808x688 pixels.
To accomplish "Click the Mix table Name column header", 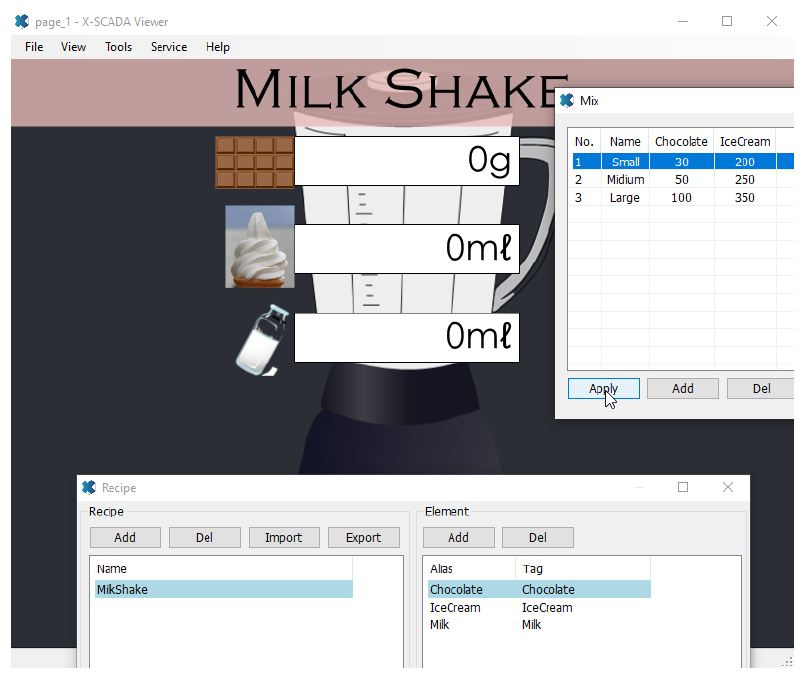I will point(625,141).
